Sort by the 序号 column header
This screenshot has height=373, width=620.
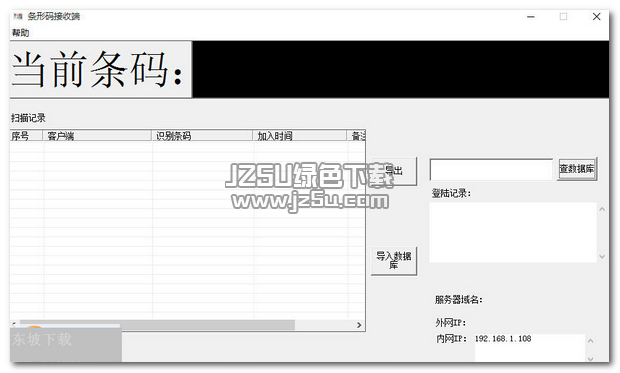[x=26, y=136]
